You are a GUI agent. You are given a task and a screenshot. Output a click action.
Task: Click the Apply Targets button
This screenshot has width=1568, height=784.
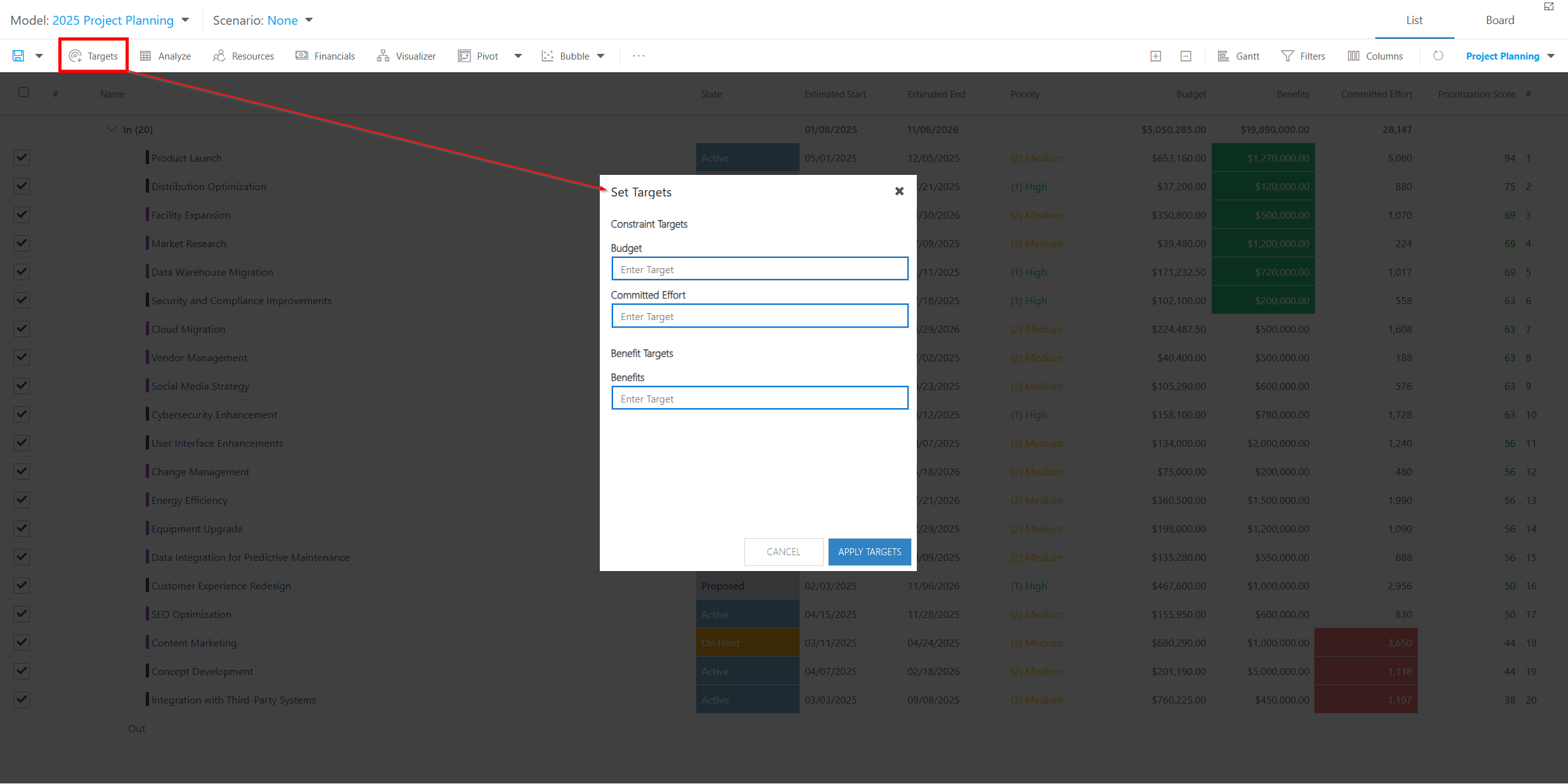(x=869, y=551)
